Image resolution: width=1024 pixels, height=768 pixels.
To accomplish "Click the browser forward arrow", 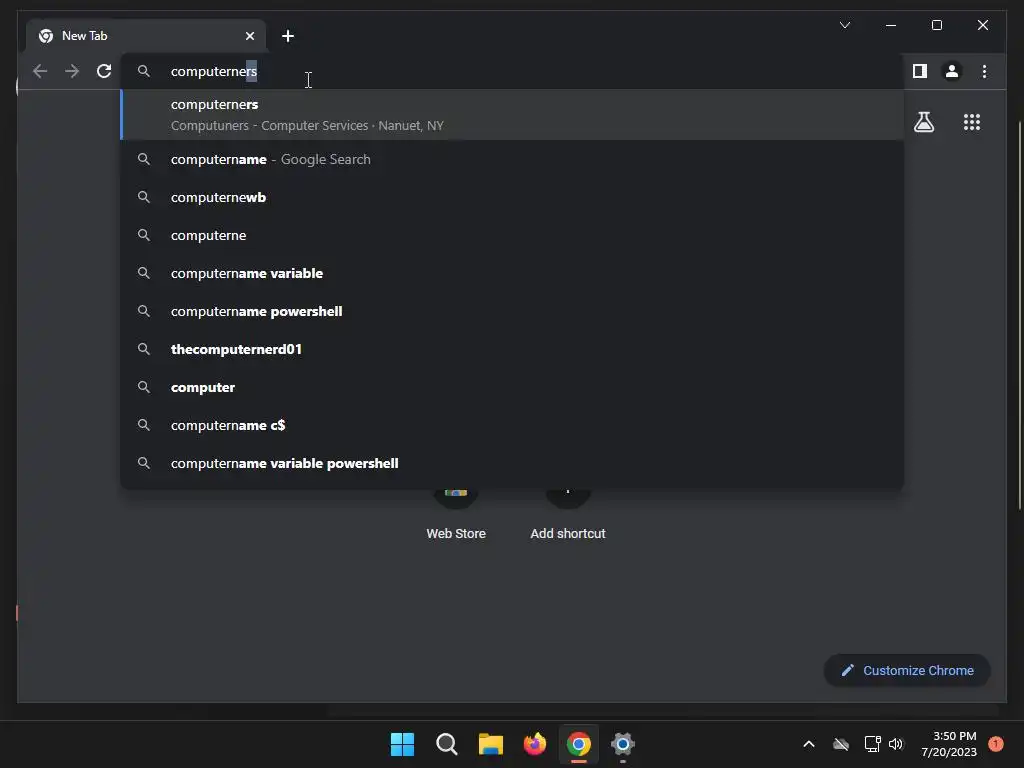I will point(72,71).
